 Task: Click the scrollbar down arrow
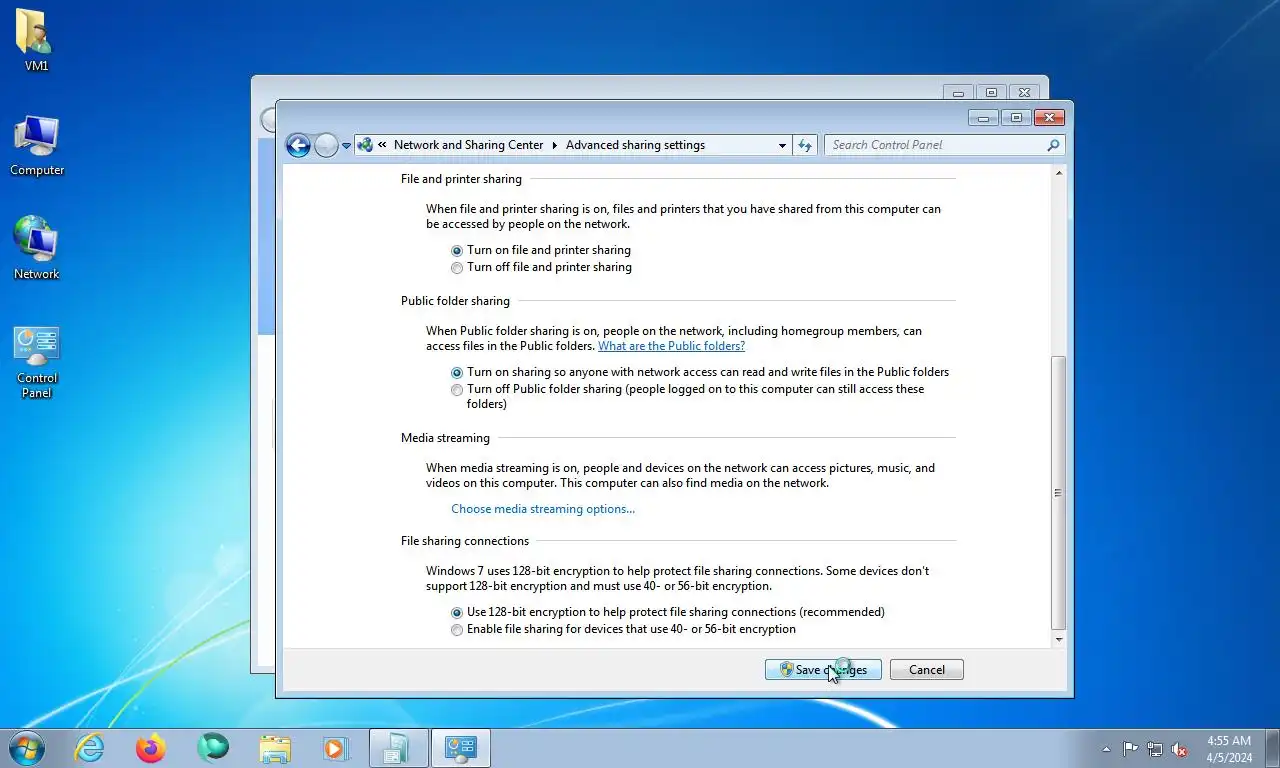pos(1059,639)
